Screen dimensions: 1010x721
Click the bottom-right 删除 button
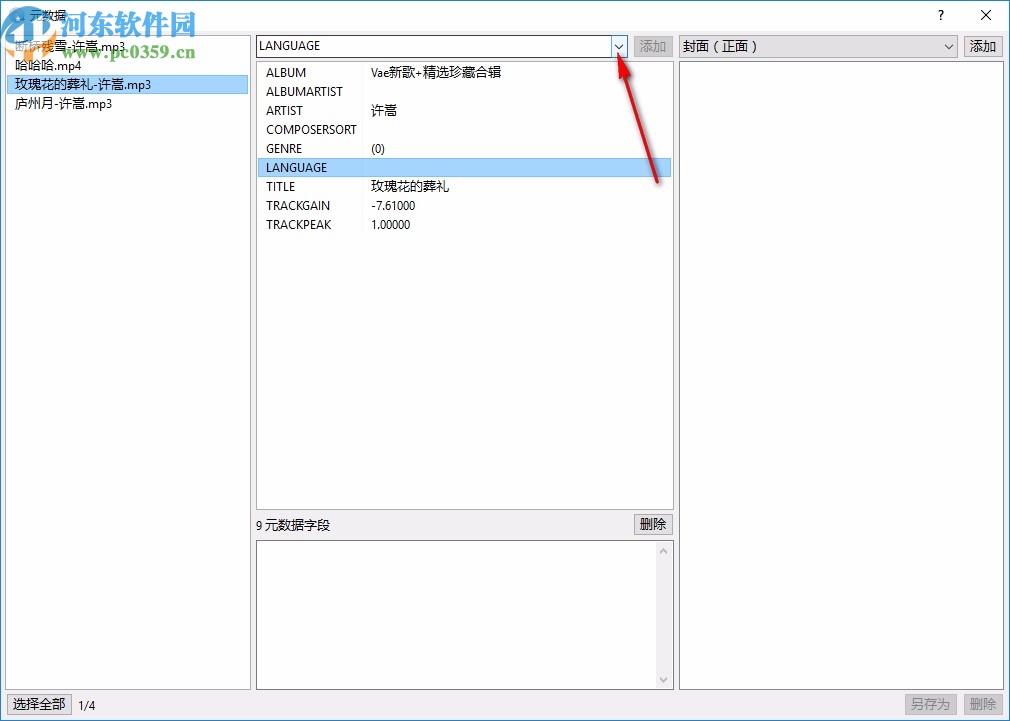point(983,704)
